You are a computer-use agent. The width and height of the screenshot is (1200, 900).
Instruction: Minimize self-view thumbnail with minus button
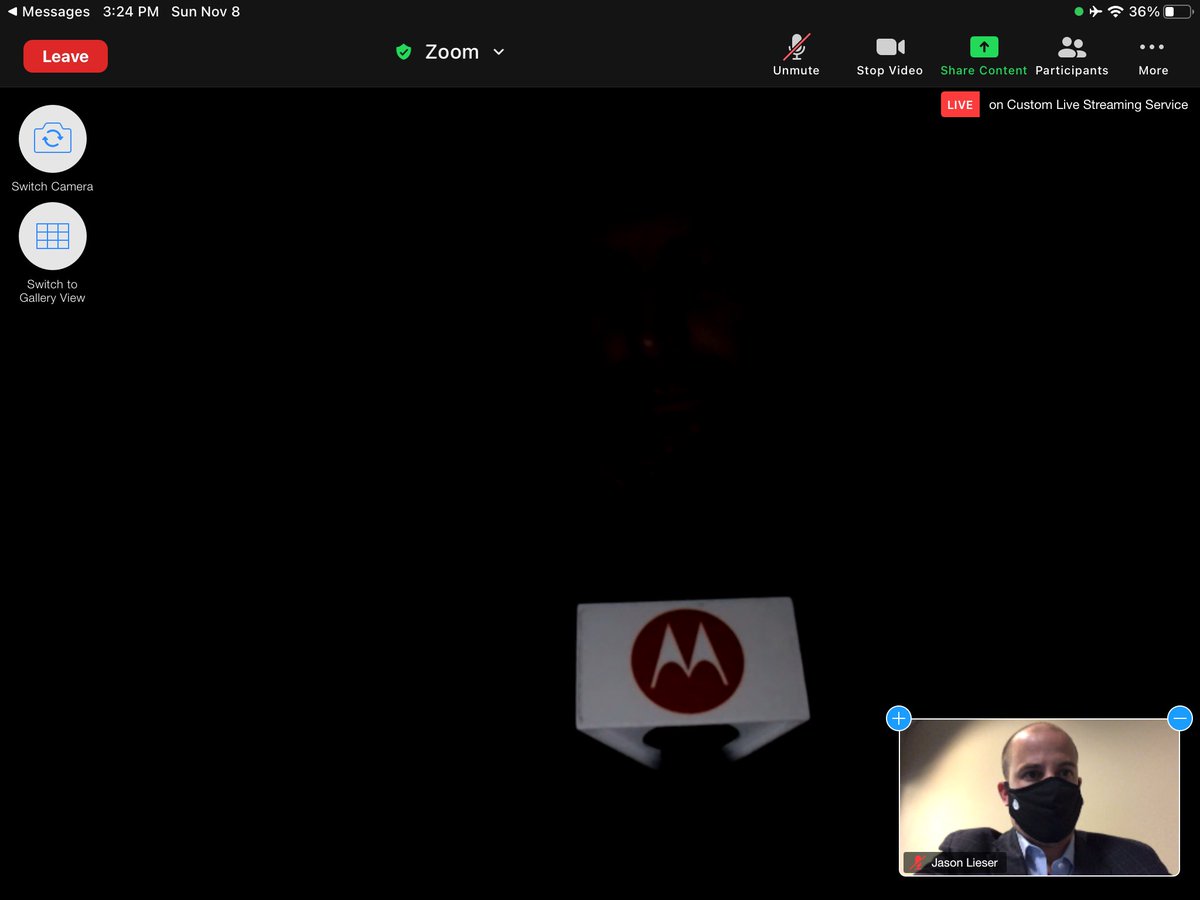coord(1180,718)
